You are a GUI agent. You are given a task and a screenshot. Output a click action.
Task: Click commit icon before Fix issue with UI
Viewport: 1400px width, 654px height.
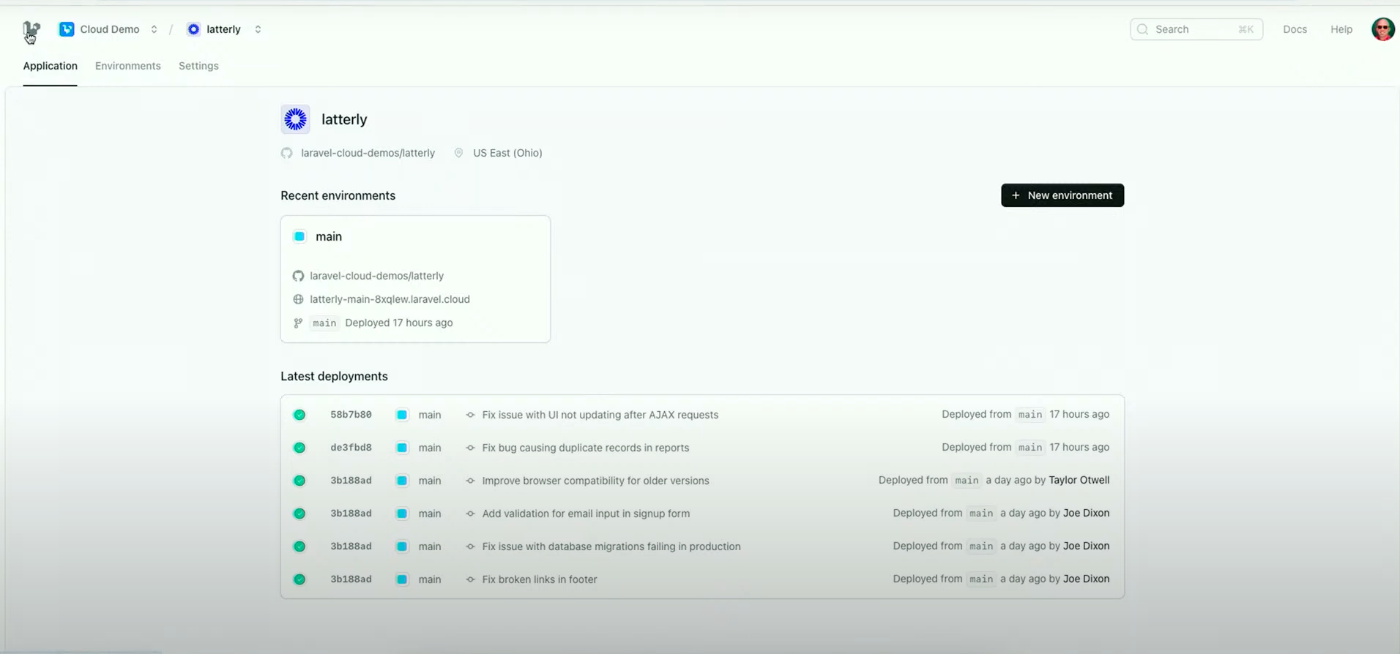tap(470, 414)
